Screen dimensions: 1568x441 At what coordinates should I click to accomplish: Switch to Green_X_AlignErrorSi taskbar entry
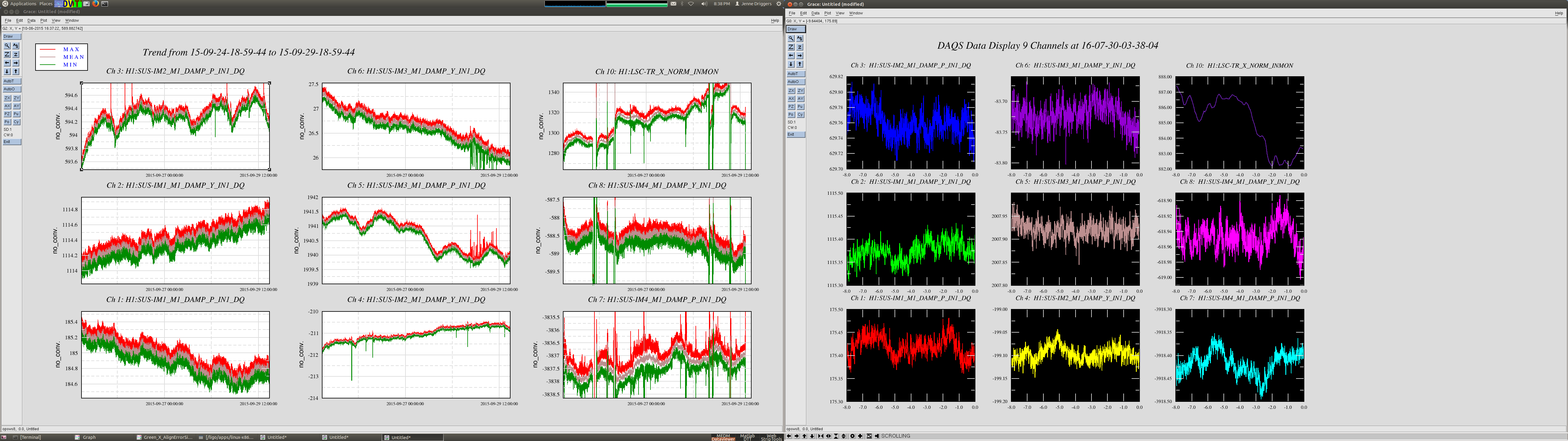tap(164, 437)
